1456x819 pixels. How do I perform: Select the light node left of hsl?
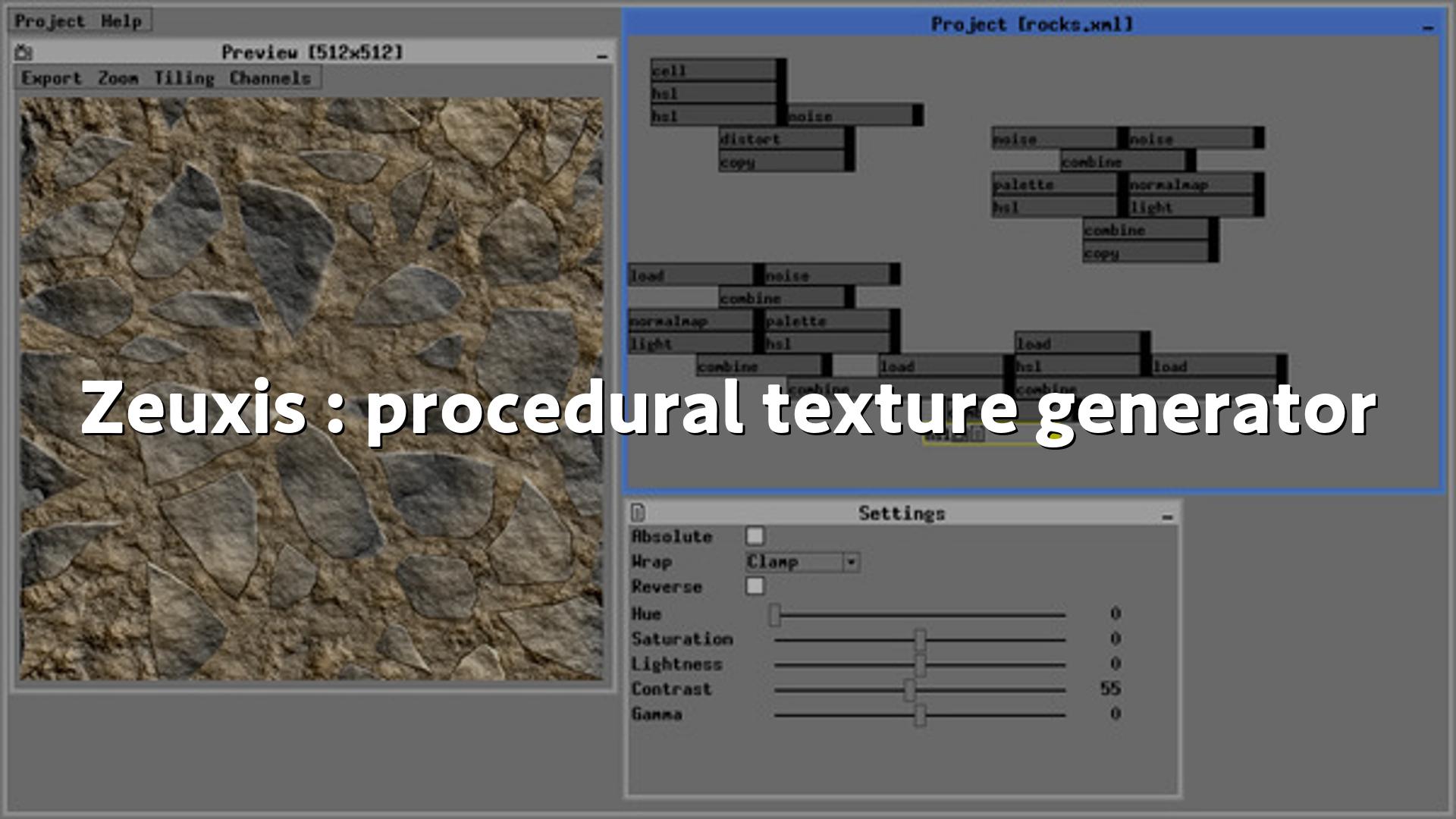(x=695, y=343)
